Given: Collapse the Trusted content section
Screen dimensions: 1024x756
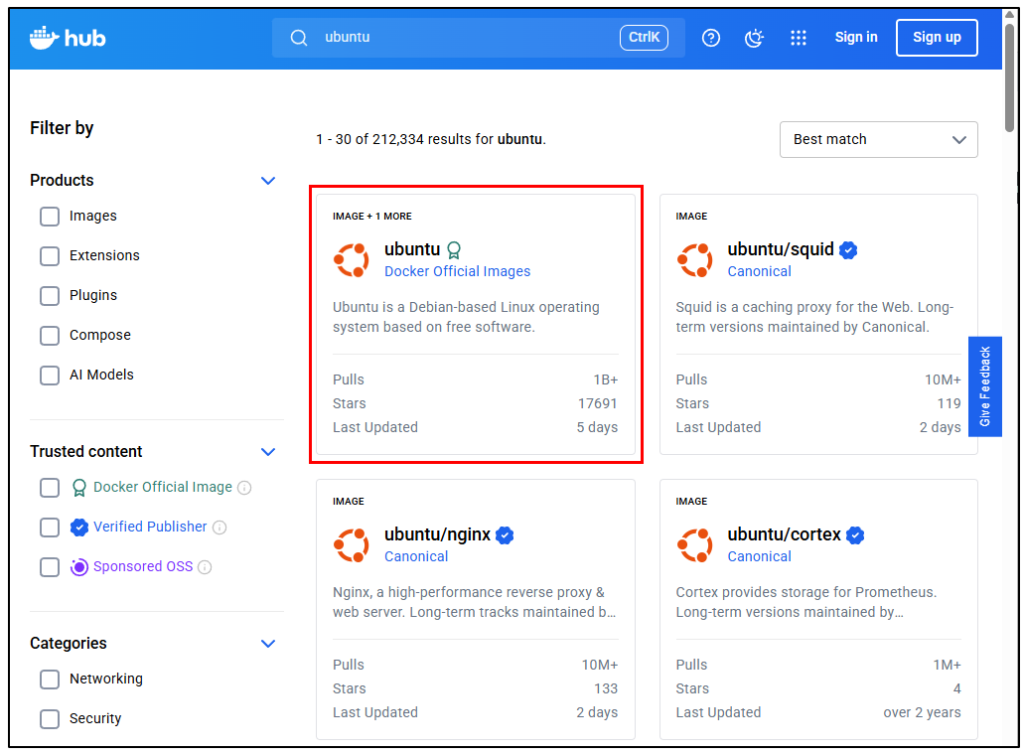Looking at the screenshot, I should point(268,452).
